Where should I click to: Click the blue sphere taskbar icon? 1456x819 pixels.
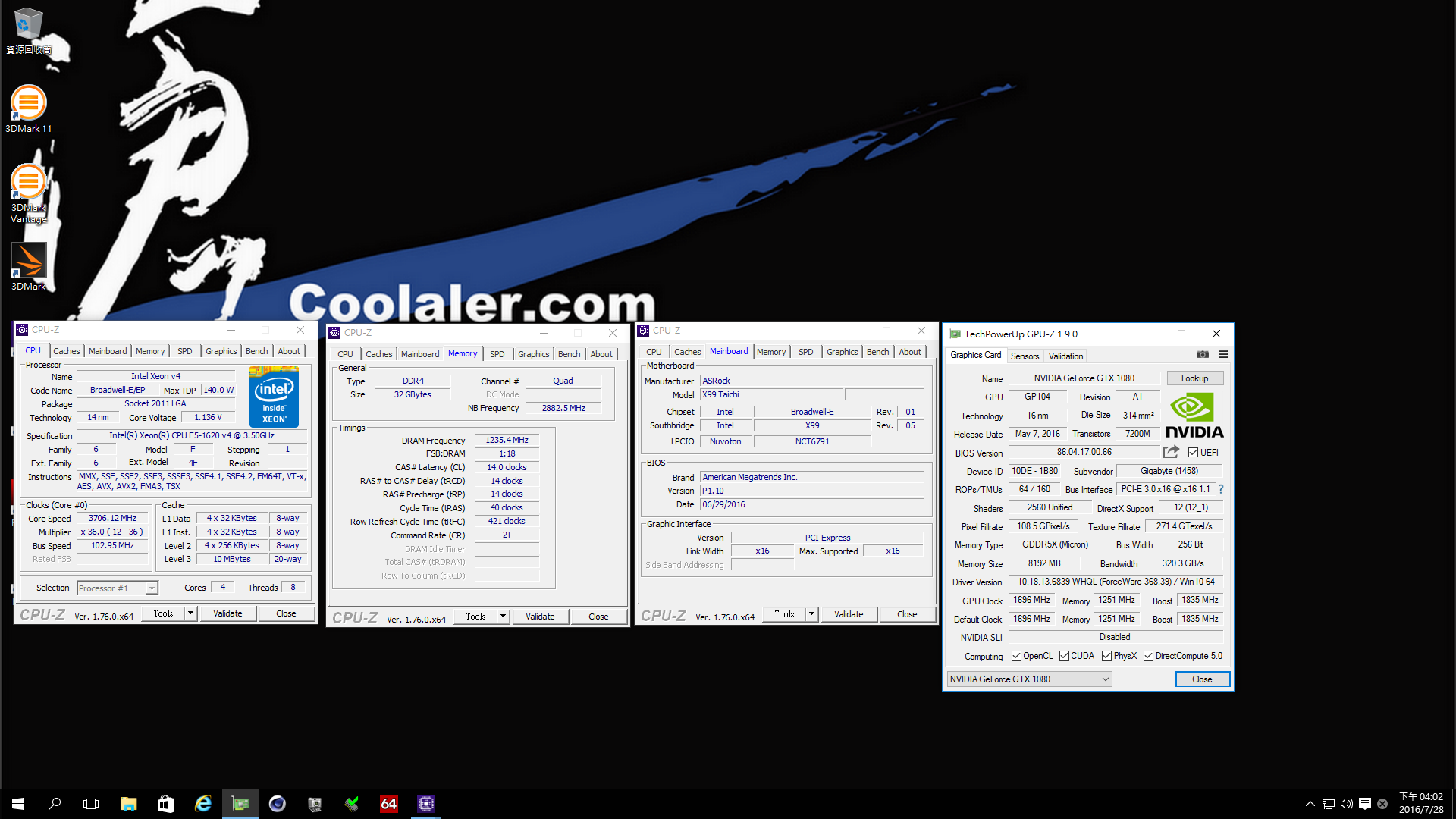277,804
